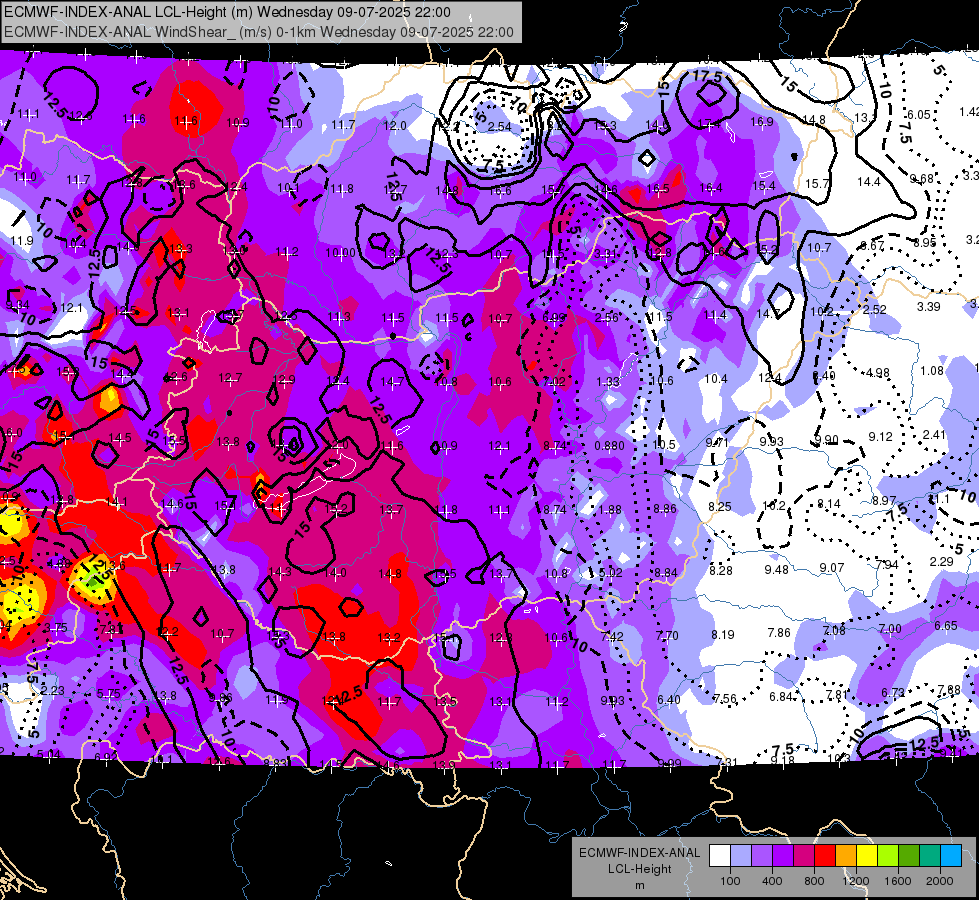Viewport: 979px width, 900px height.
Task: Click the 2000 legend scale label
Action: (940, 881)
